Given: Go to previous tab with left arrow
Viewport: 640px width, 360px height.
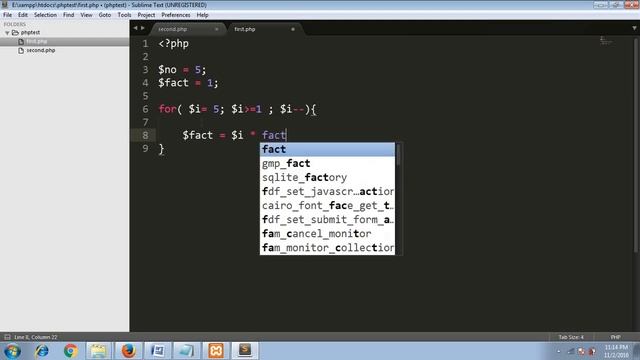Looking at the screenshot, I should pos(136,28).
